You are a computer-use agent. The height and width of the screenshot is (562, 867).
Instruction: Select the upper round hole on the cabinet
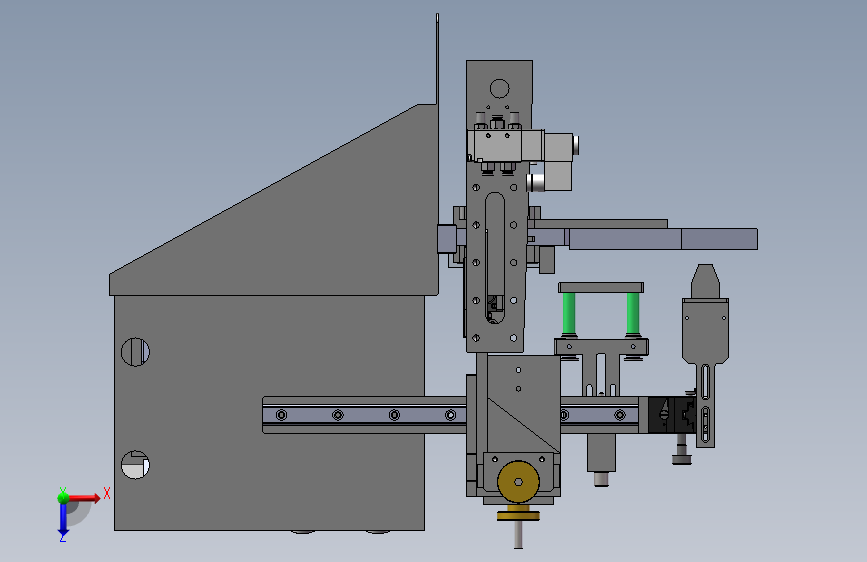[x=135, y=352]
